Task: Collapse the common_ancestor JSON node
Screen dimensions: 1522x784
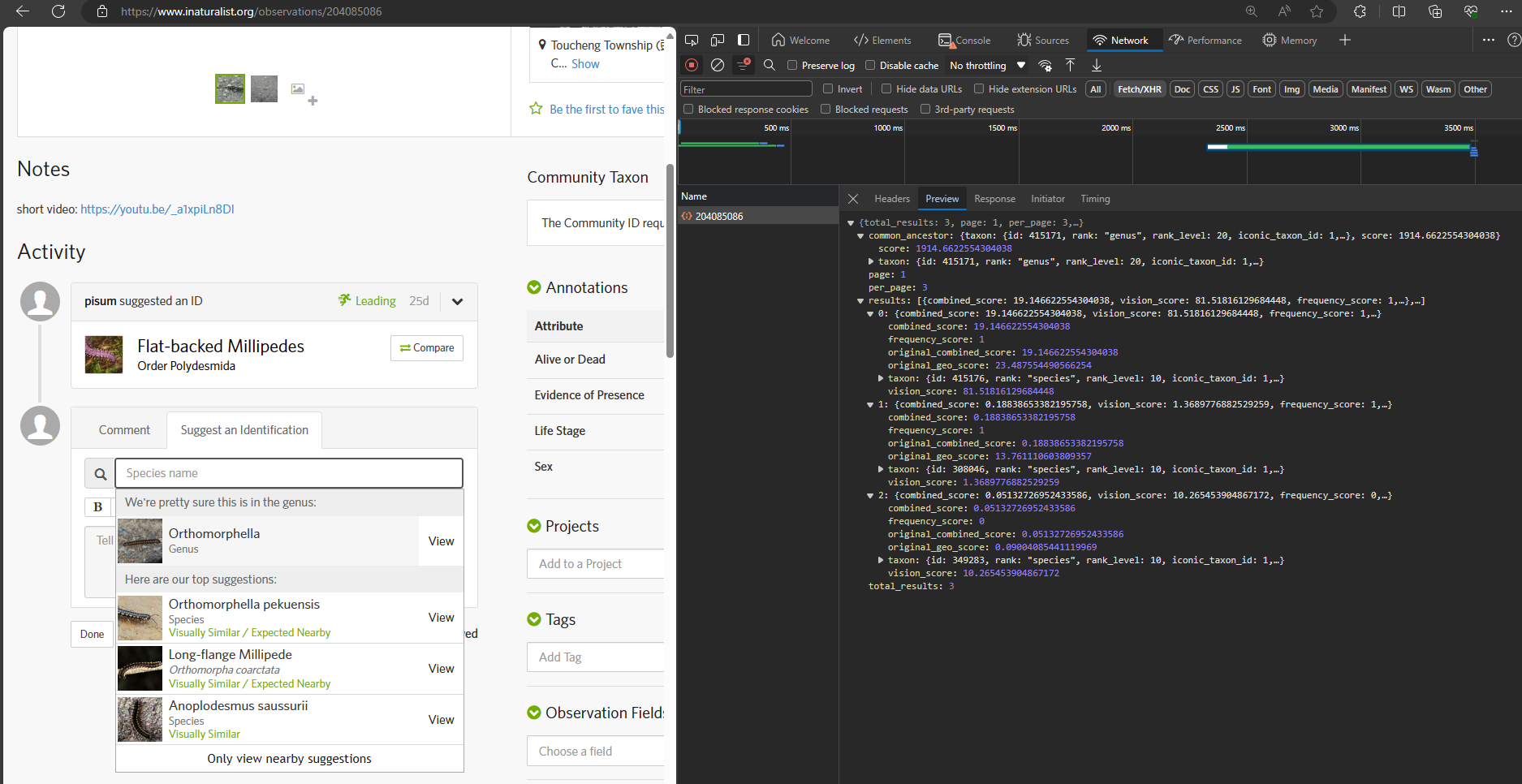Action: (860, 236)
